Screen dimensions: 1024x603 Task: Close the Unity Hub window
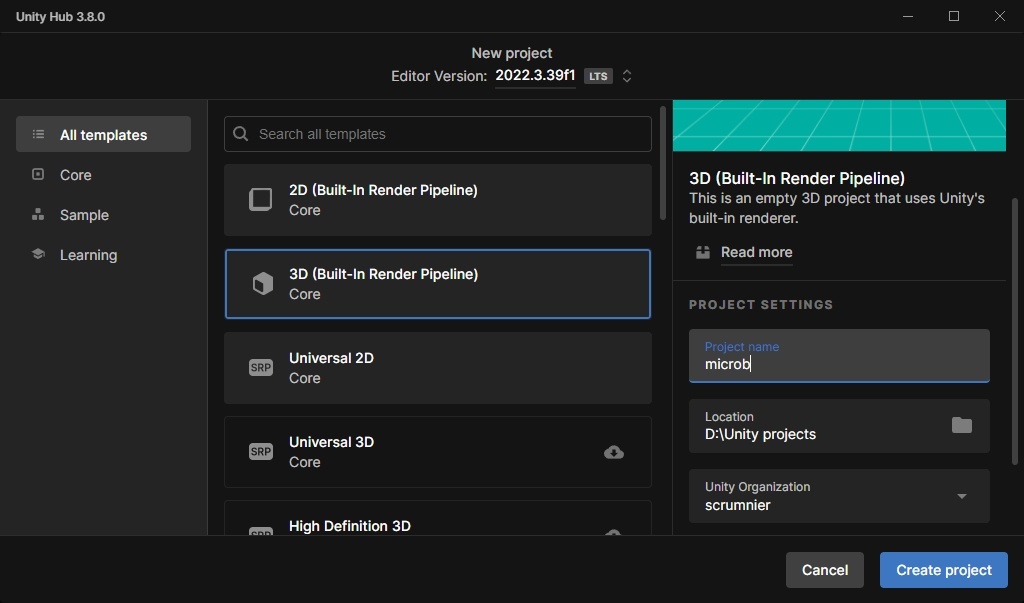[1000, 16]
